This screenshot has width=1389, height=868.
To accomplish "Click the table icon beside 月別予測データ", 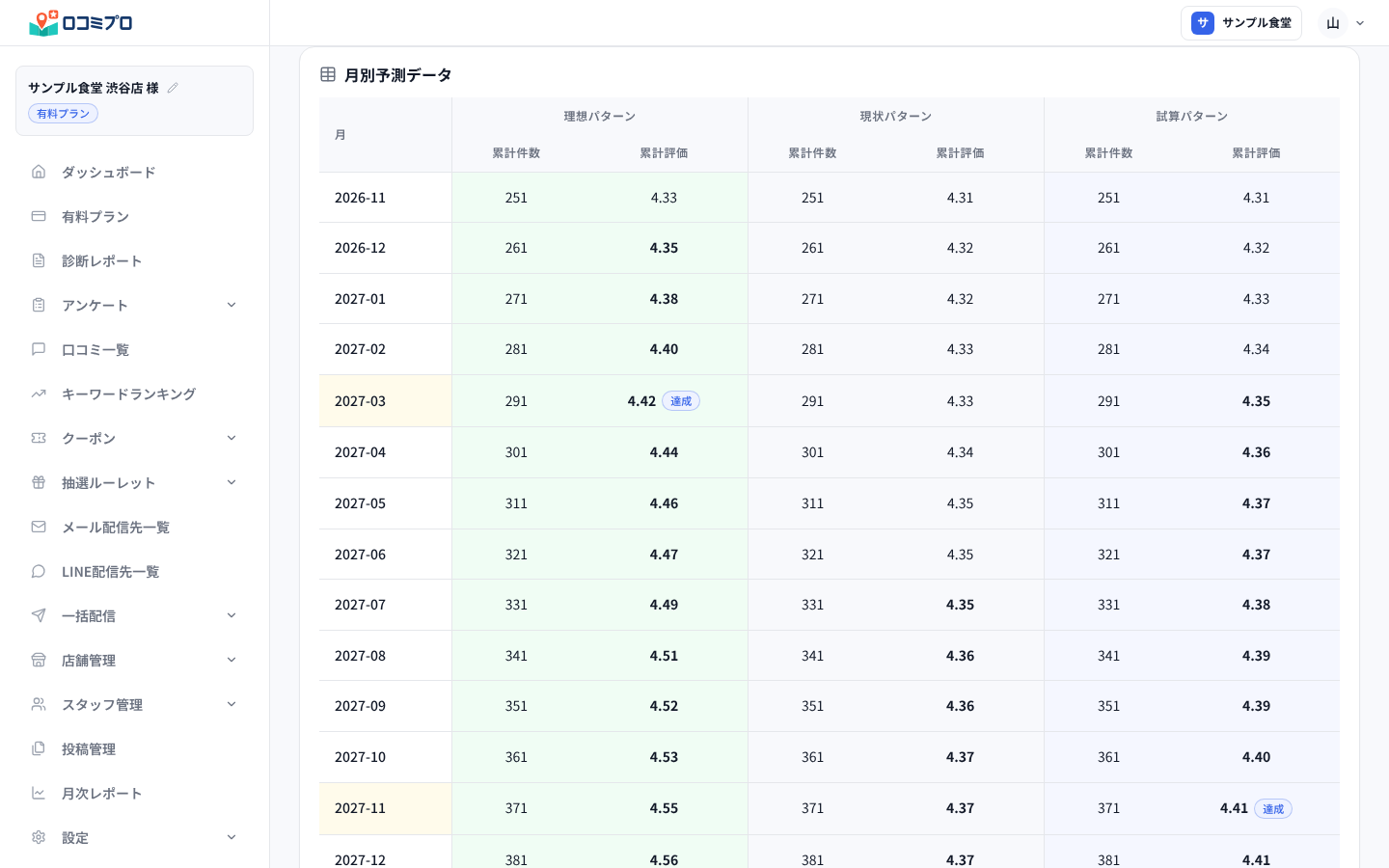I will (x=328, y=74).
